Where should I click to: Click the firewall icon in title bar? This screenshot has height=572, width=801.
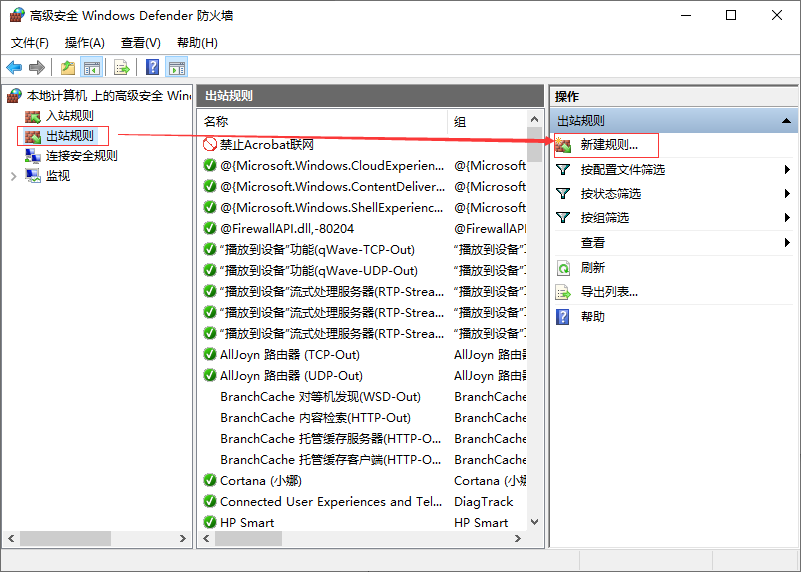16,15
